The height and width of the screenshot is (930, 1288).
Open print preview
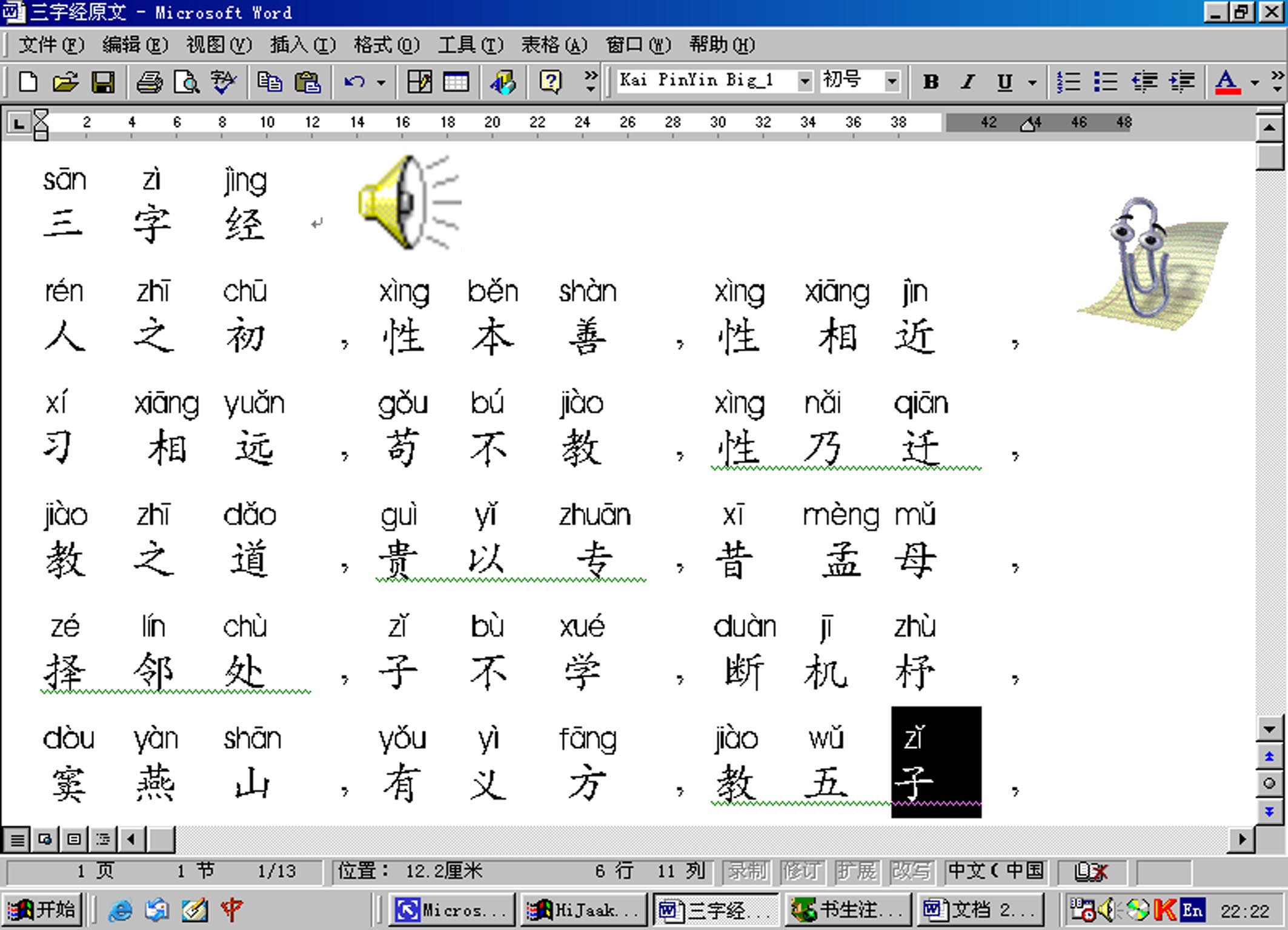[187, 82]
